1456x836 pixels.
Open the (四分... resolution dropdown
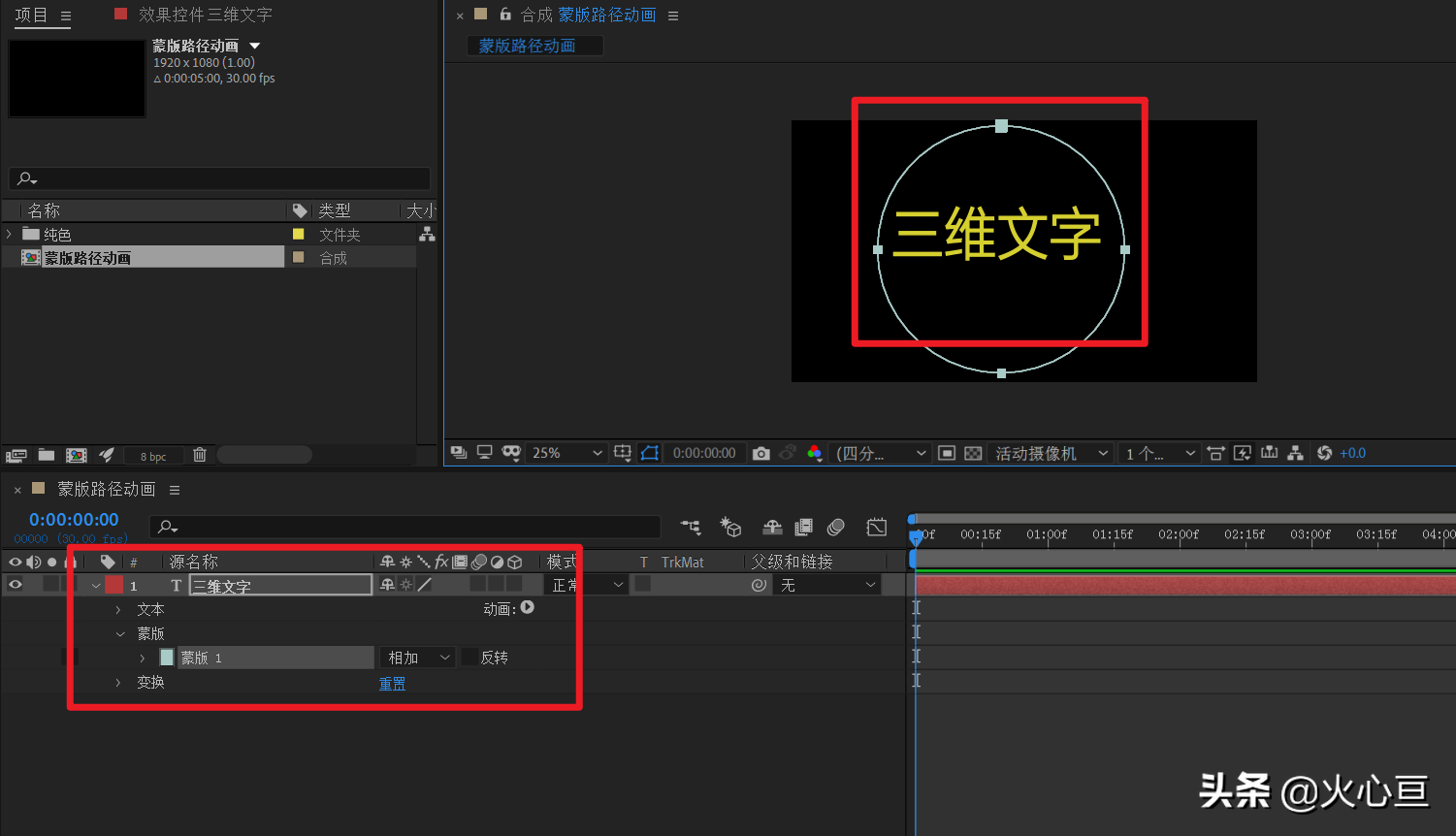click(881, 453)
